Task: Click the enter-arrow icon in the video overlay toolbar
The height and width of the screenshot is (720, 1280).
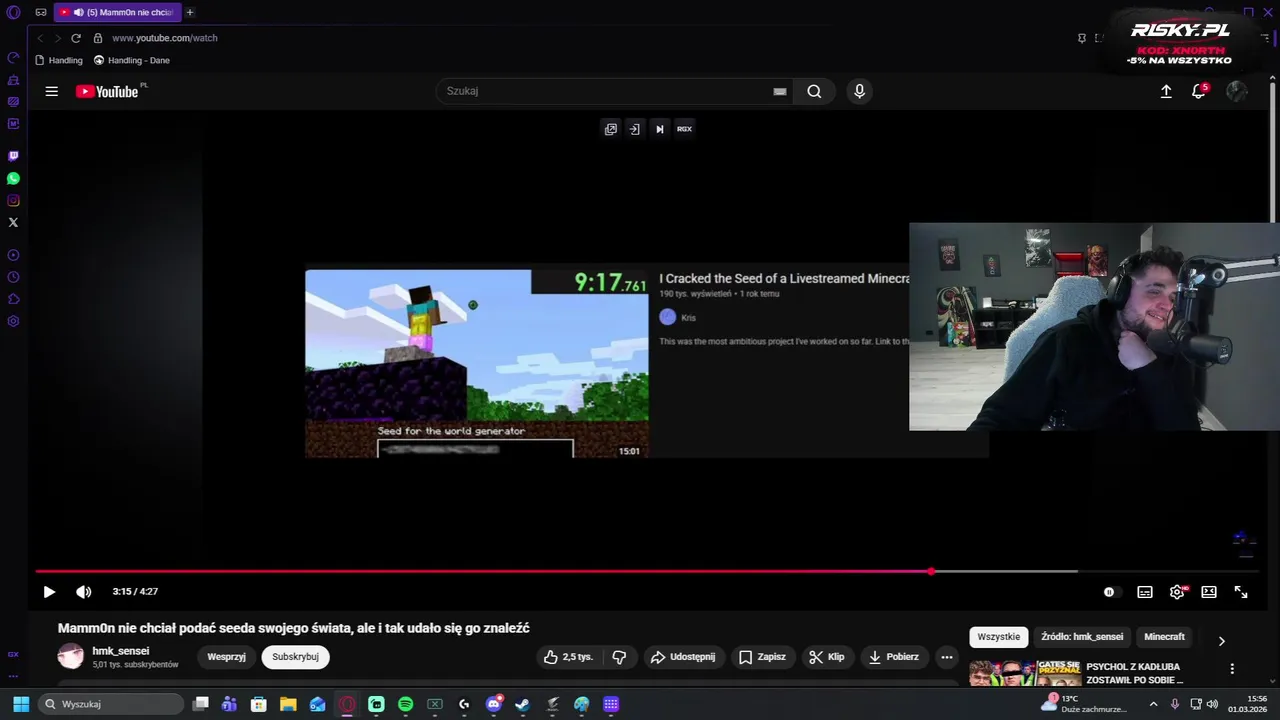Action: click(635, 129)
